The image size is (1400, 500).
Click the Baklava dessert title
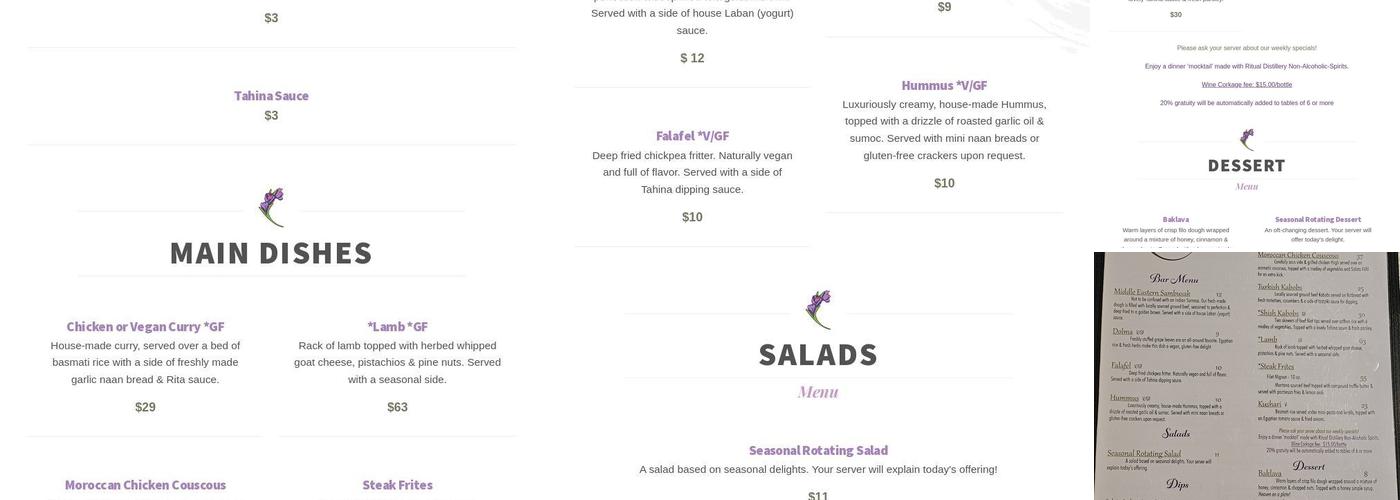tap(1176, 220)
